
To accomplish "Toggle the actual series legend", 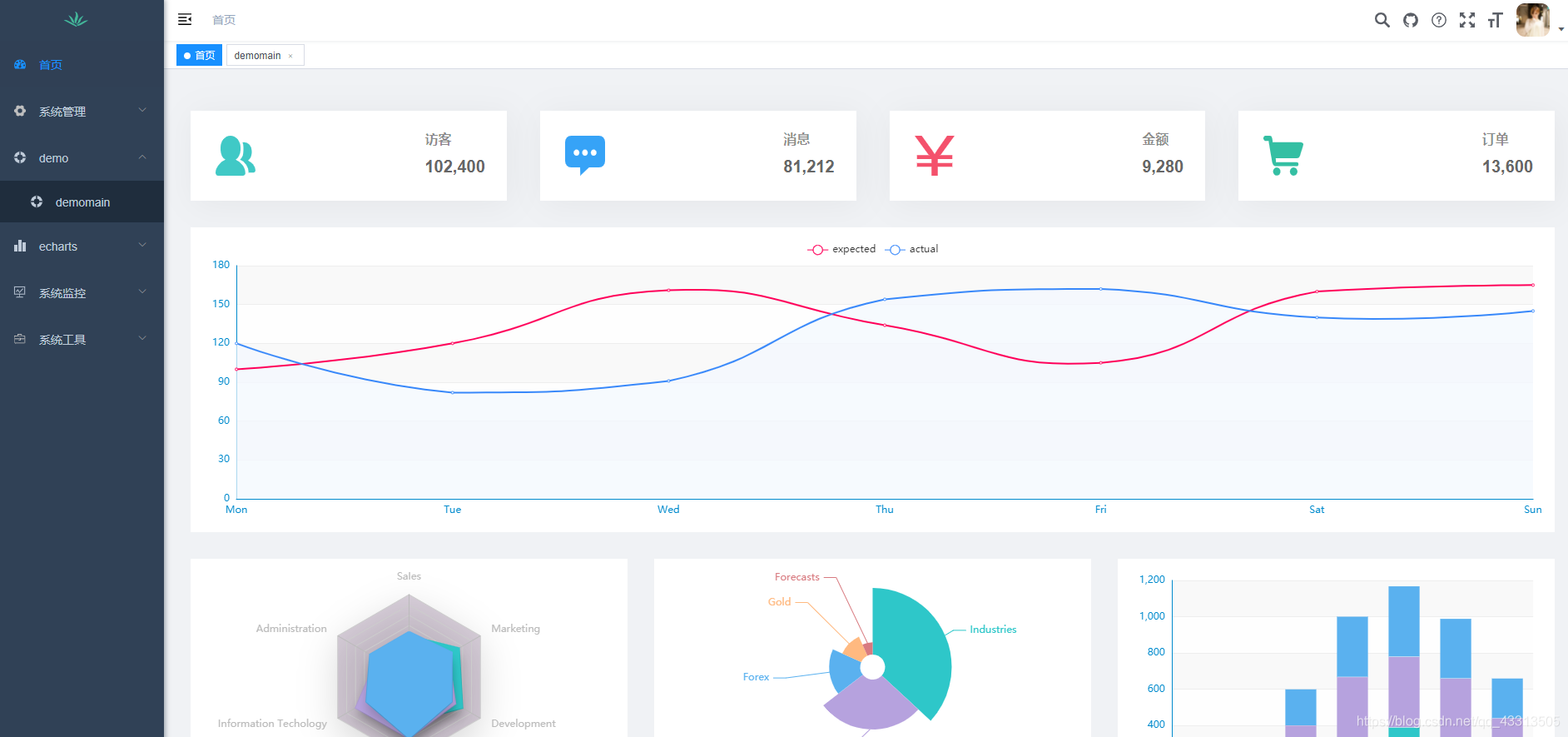I will coord(911,249).
